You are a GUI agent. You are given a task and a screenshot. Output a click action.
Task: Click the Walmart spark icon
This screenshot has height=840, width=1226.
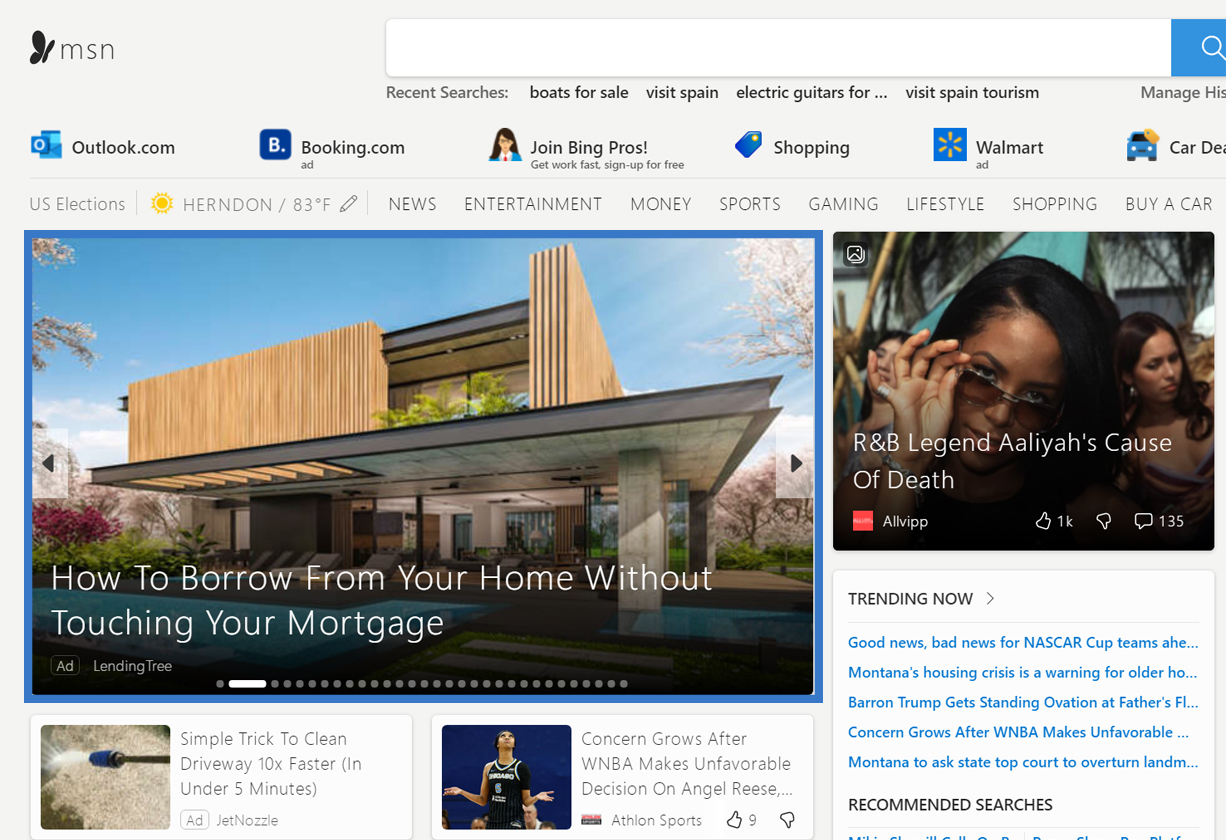949,145
